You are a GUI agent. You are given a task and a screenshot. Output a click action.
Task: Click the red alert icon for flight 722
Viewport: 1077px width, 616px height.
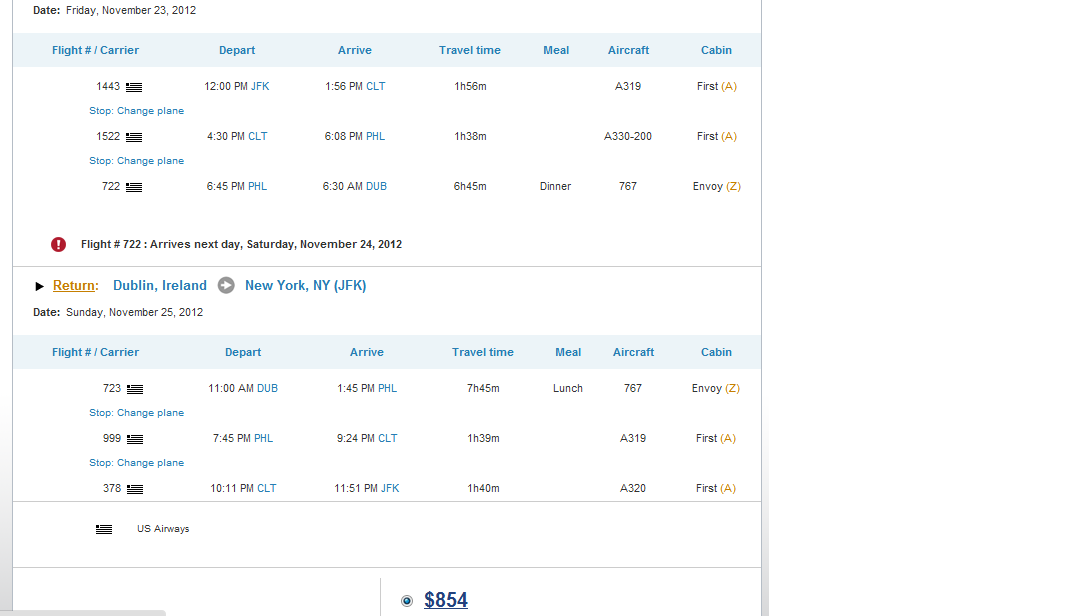(x=59, y=244)
